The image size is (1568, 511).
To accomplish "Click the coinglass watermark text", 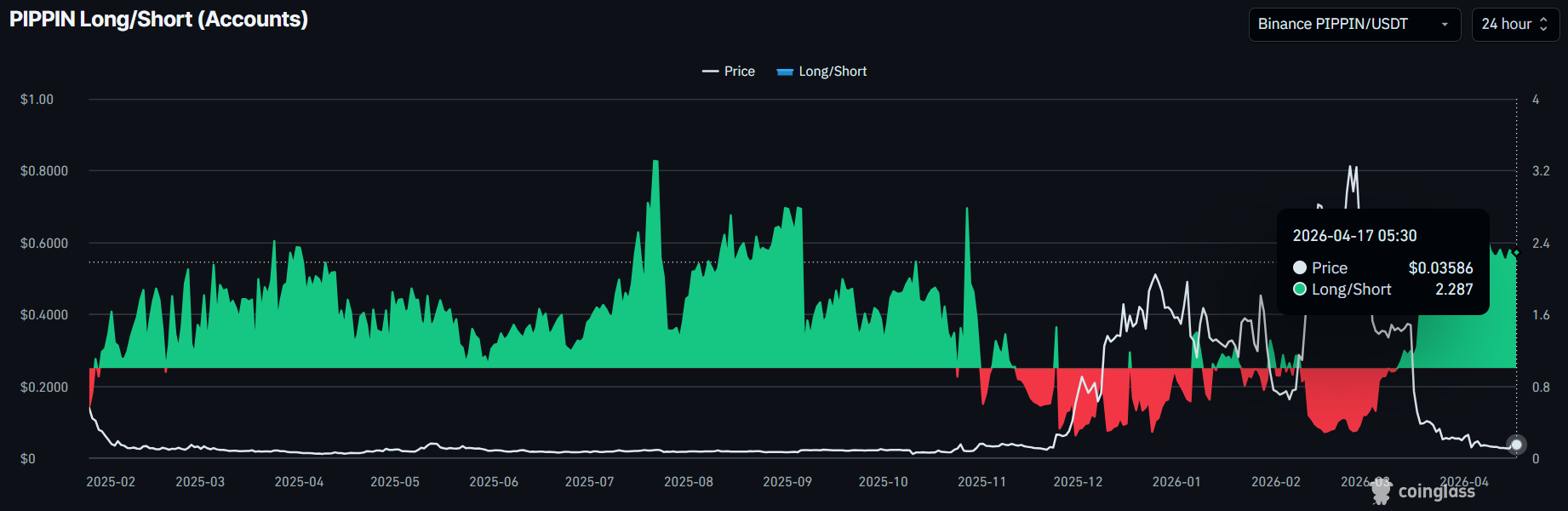I will (x=1436, y=491).
